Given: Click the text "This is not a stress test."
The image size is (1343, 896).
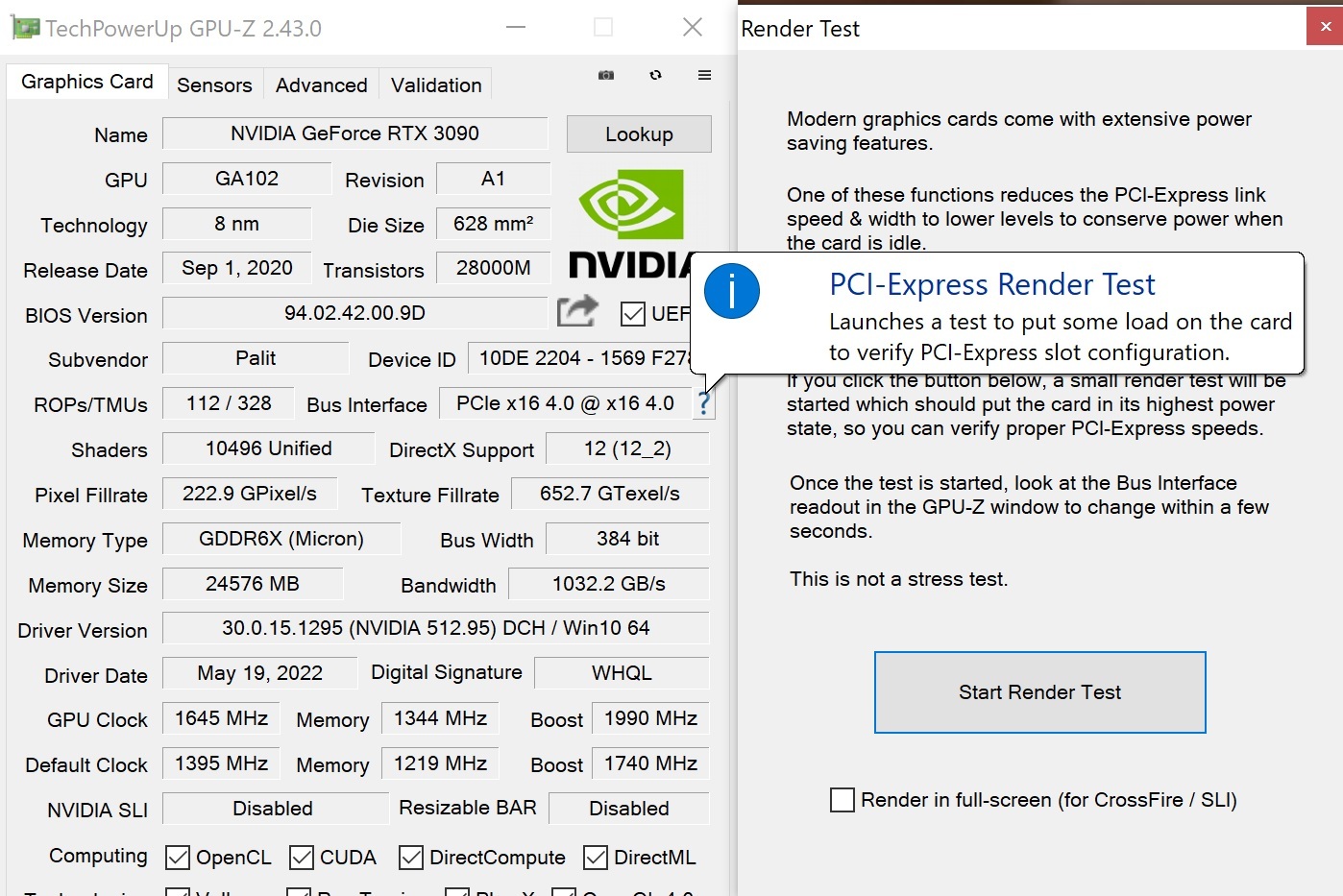Looking at the screenshot, I should pos(898,579).
